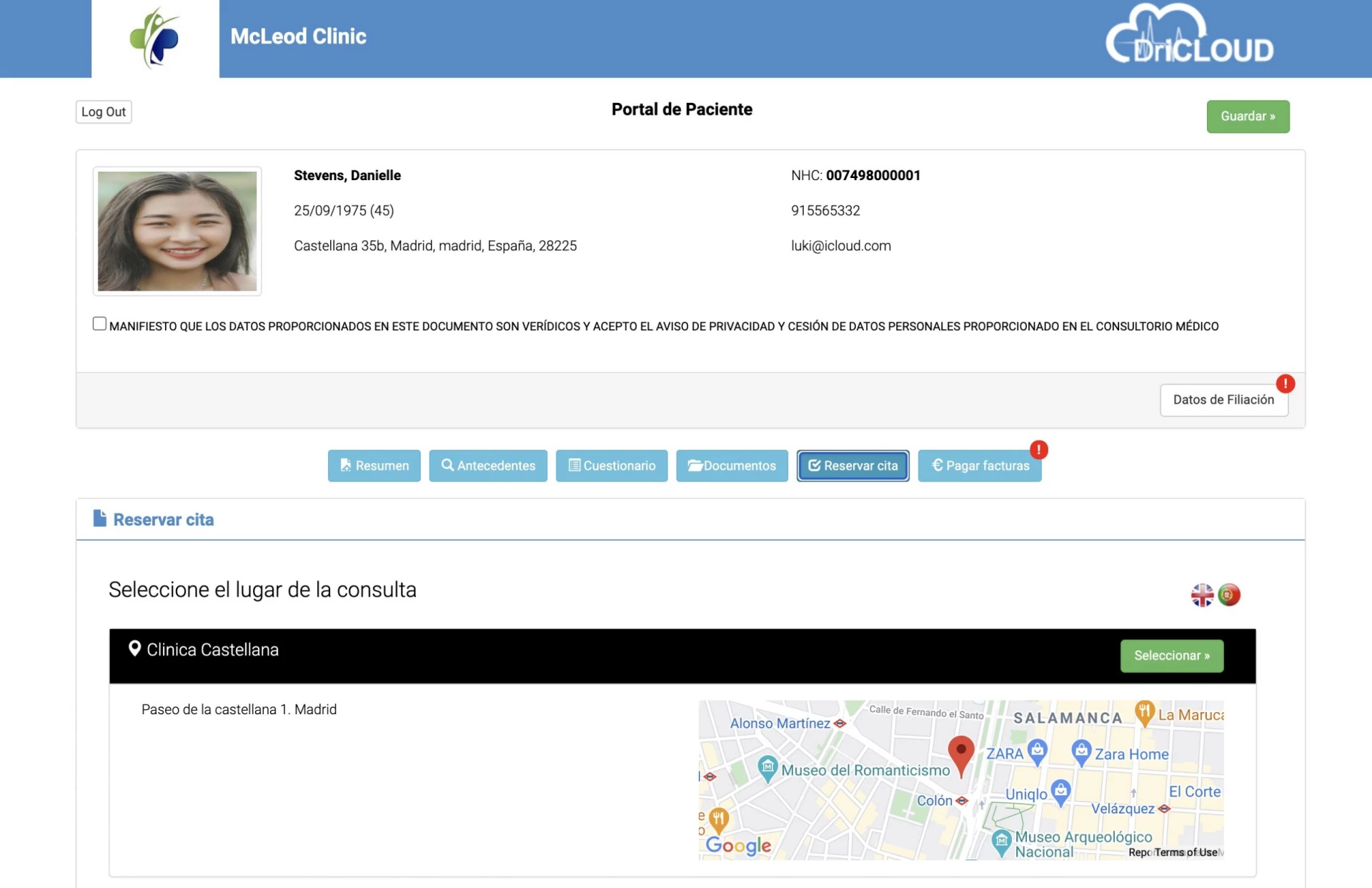Click the document icon next to Reservar cita heading
The height and width of the screenshot is (888, 1372).
click(x=99, y=518)
